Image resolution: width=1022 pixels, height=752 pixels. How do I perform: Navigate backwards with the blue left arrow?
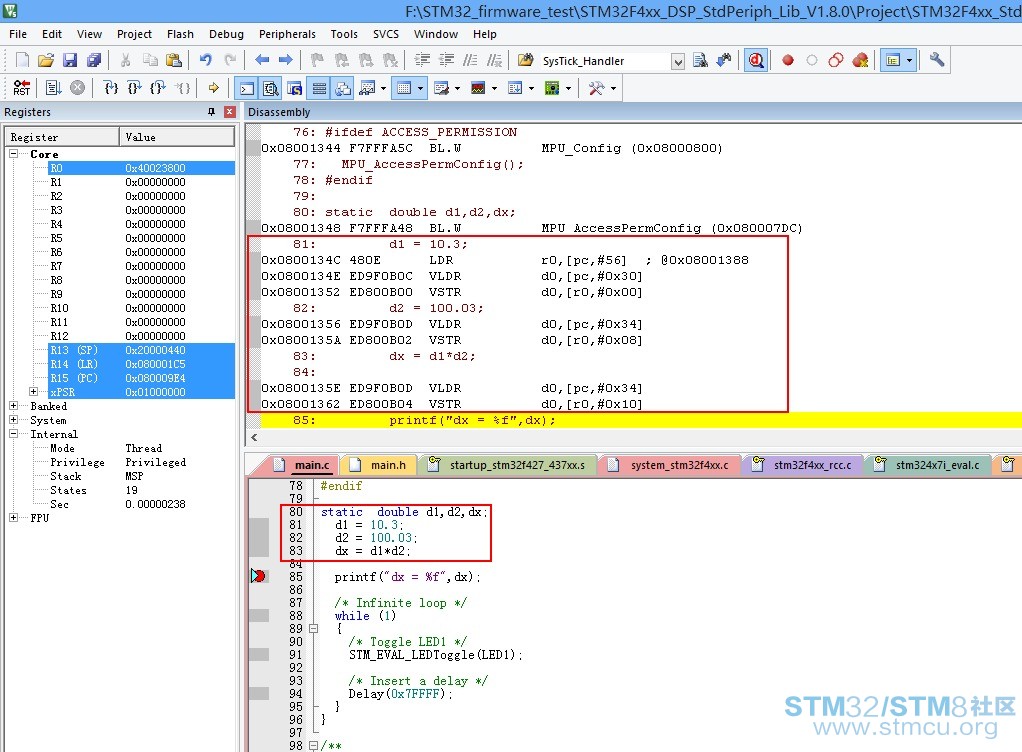262,61
